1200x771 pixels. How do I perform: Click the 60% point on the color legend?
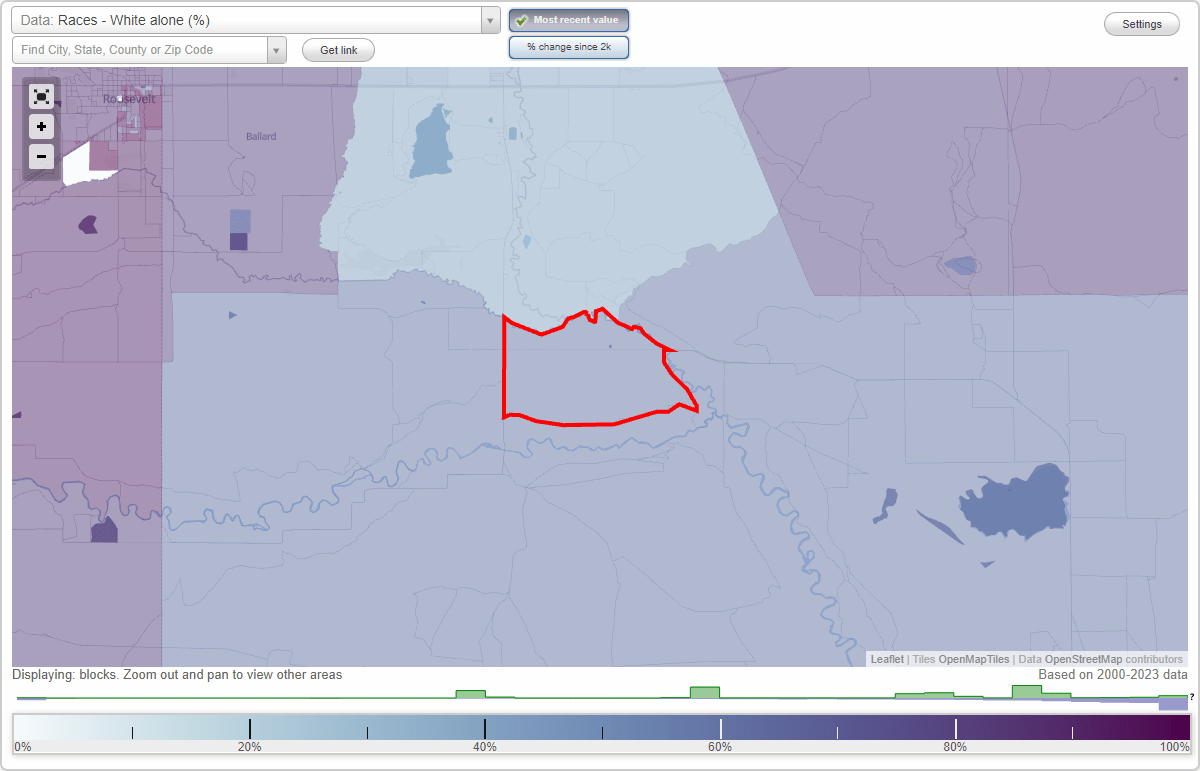[x=720, y=728]
